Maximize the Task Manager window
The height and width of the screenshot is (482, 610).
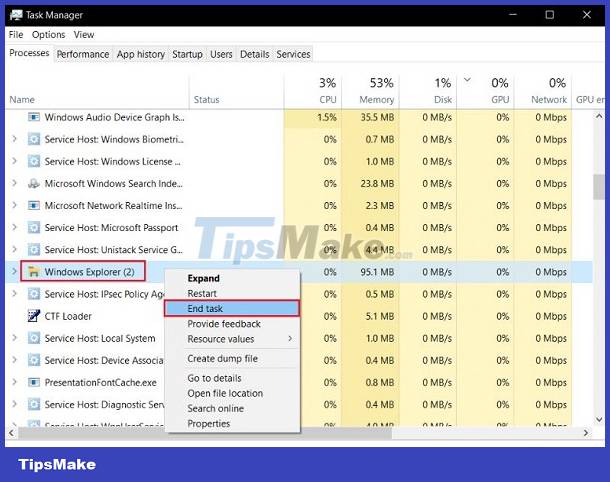[x=550, y=15]
